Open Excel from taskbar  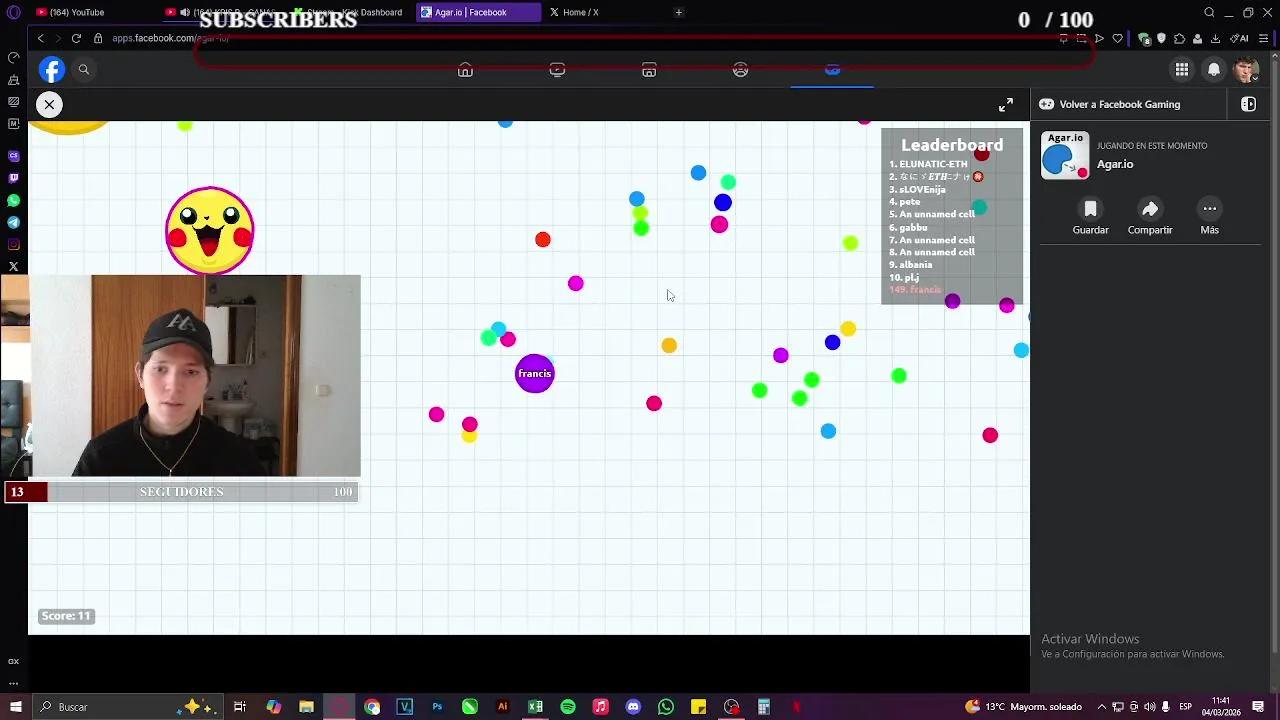click(535, 707)
